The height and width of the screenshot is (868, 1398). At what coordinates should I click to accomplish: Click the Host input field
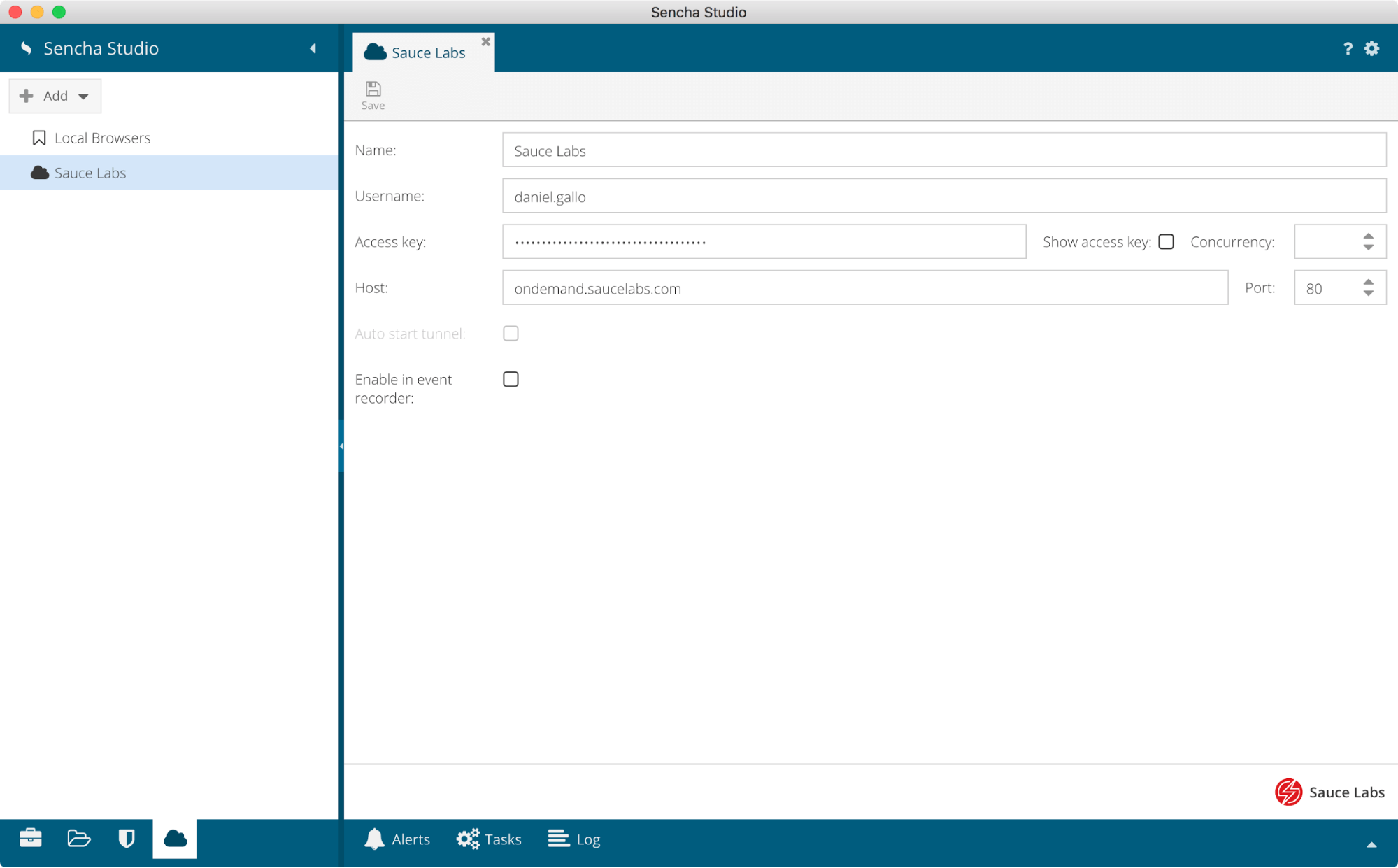[865, 287]
